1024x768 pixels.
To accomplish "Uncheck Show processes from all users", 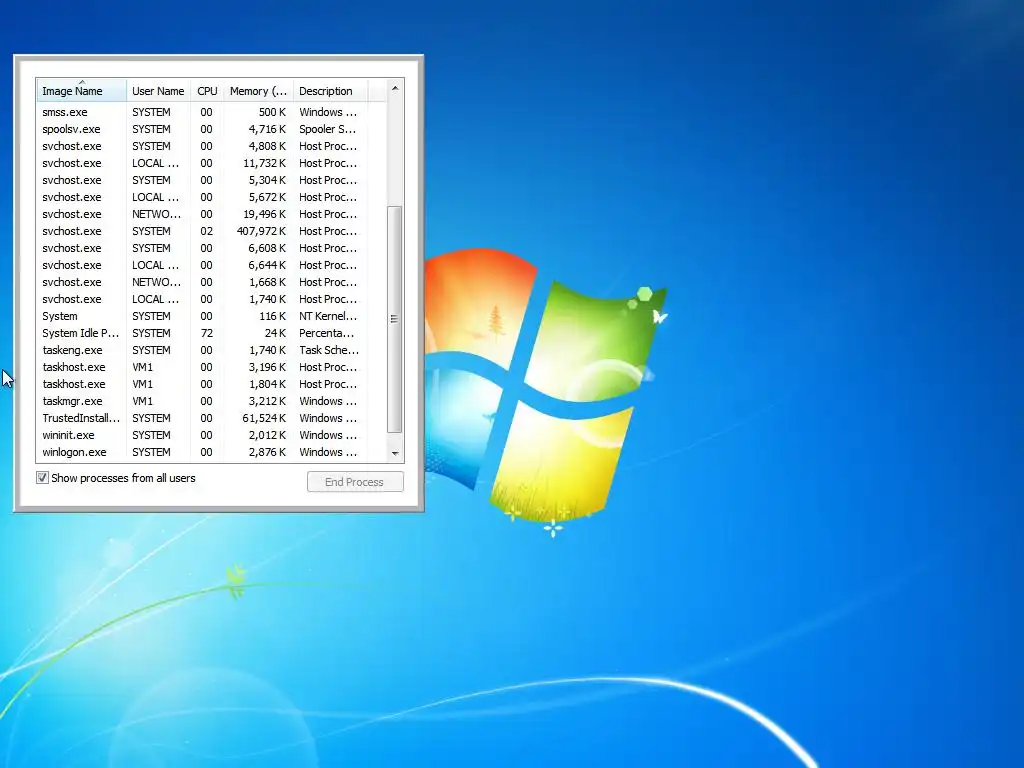I will tap(42, 478).
